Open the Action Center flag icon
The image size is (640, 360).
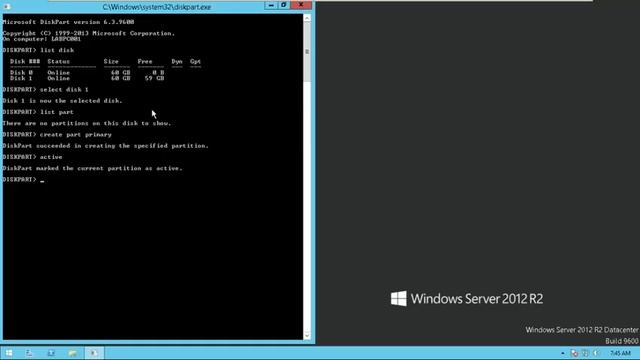pos(574,353)
